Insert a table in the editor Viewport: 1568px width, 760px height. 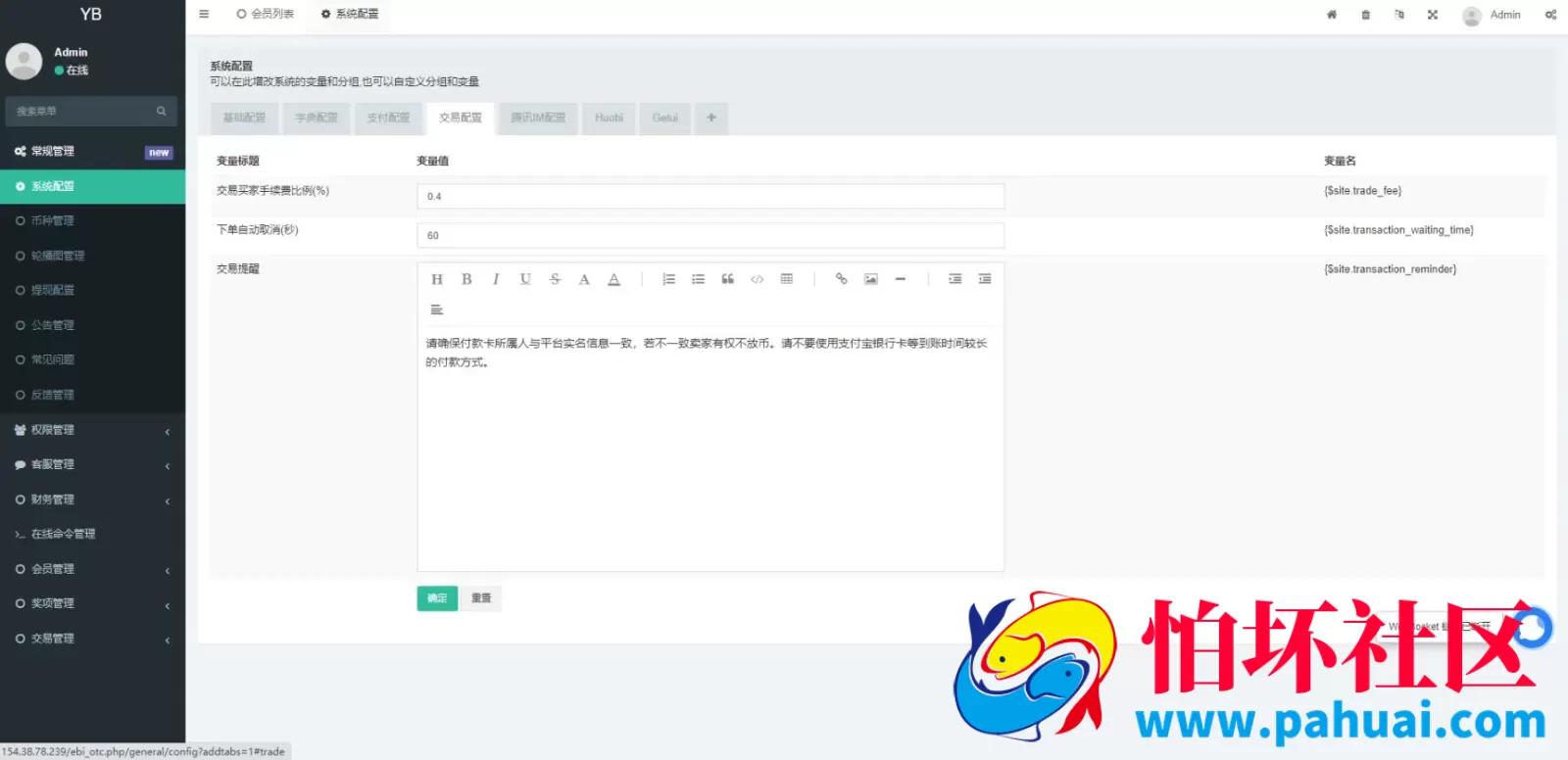tap(786, 279)
